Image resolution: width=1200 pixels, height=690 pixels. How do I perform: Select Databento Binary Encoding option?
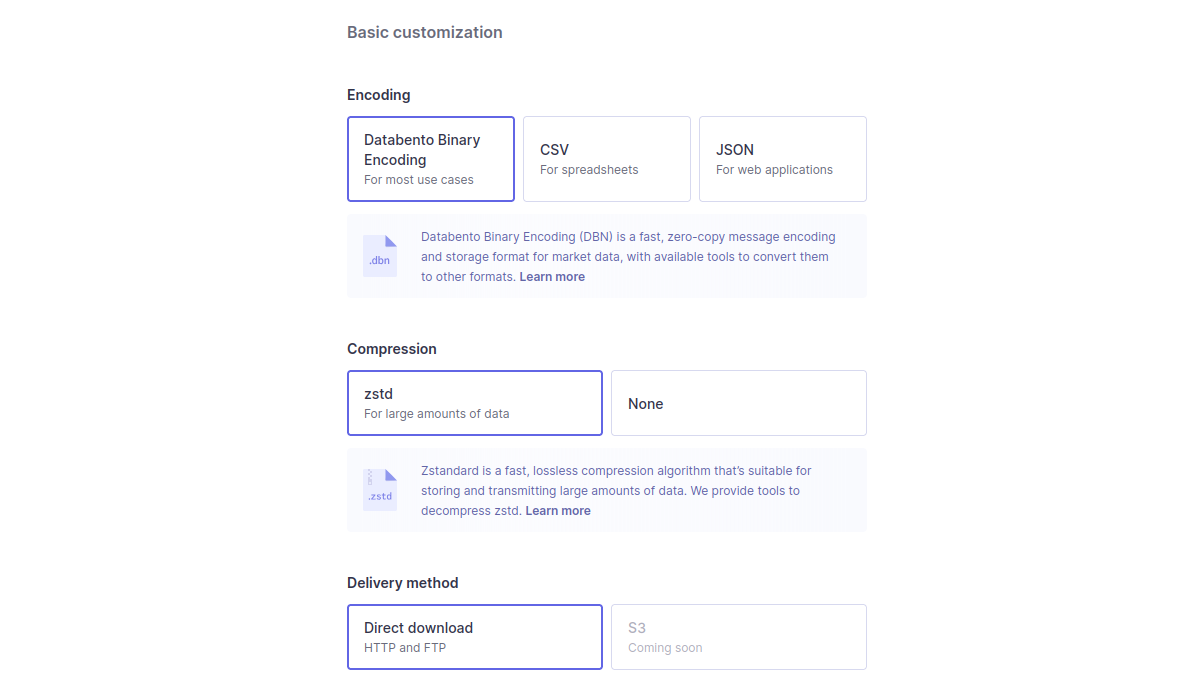(431, 159)
